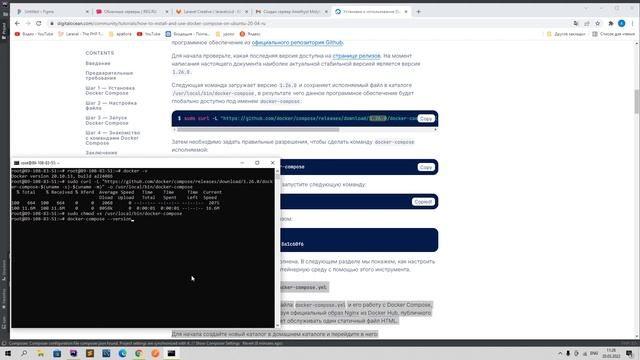Go to Шаг 4 in contents
This screenshot has width=640, height=360.
point(113,138)
